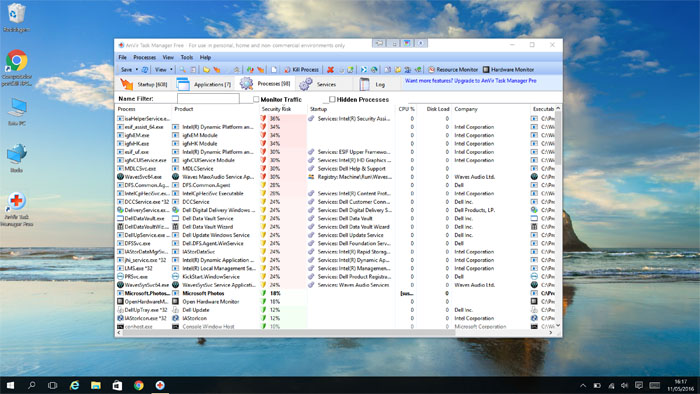
Task: Select the igfxEM.exe process row
Action: [335, 135]
